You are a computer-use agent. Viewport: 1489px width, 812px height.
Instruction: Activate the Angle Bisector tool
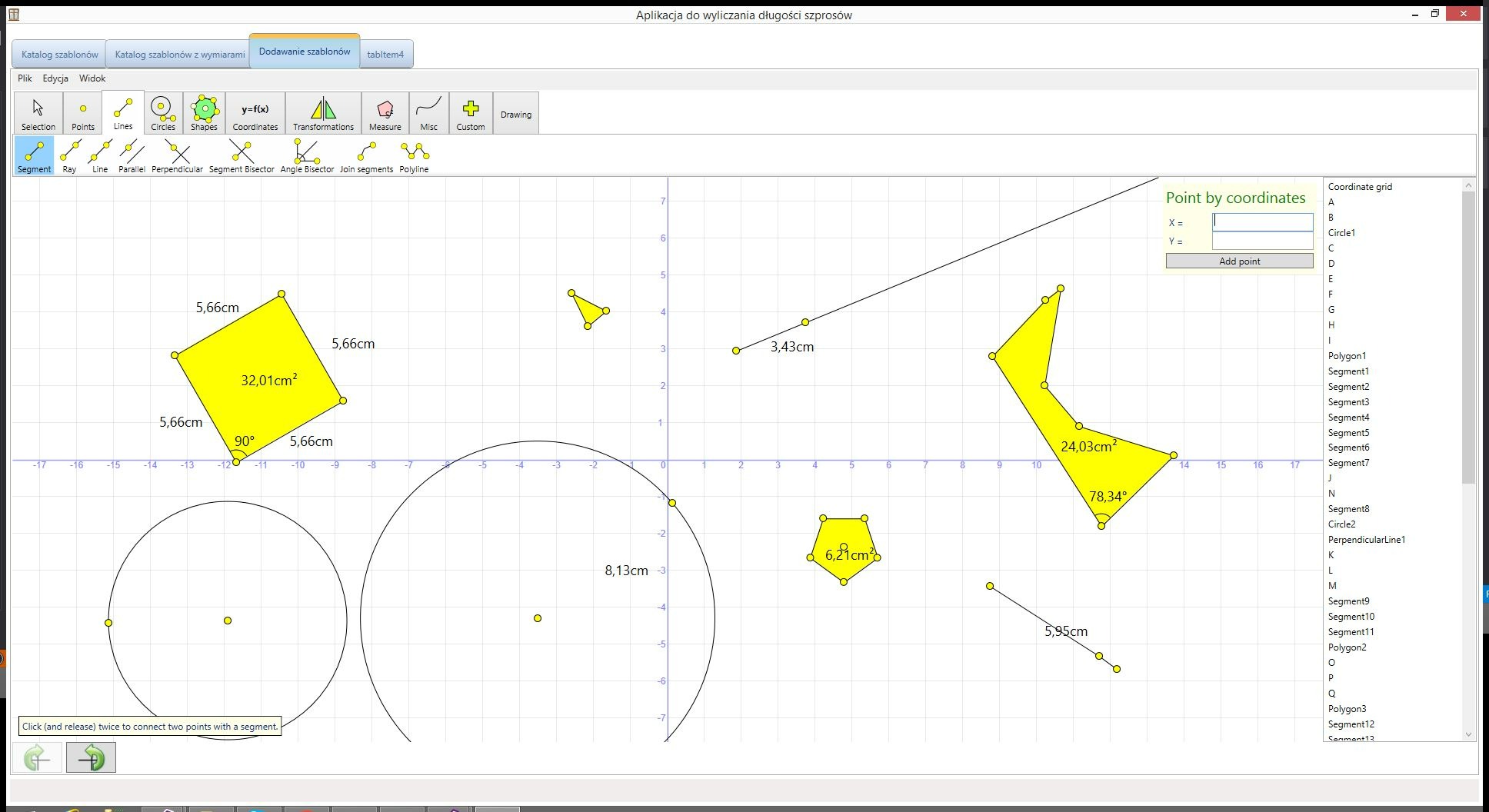pos(307,156)
